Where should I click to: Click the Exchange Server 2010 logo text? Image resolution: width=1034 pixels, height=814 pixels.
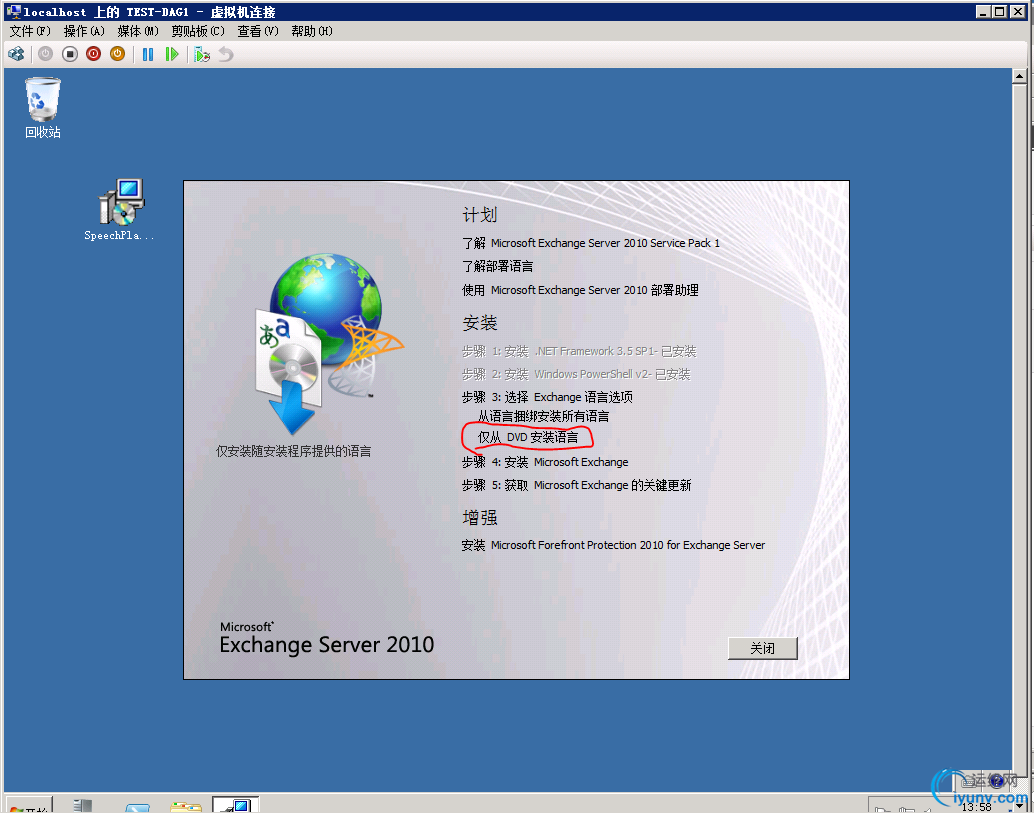326,639
